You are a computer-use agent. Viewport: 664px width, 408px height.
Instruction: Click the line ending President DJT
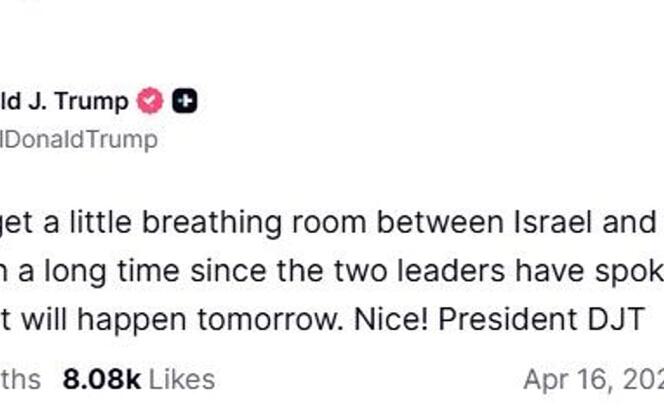[x=330, y=320]
